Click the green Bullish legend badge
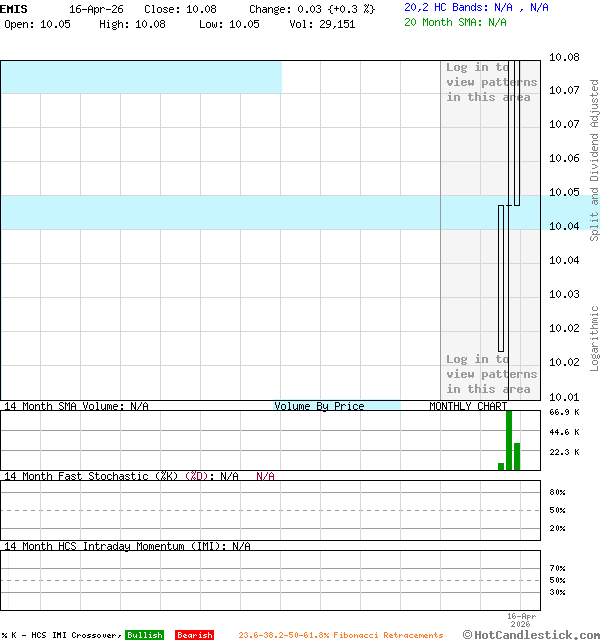This screenshot has width=600, height=640. [144, 635]
